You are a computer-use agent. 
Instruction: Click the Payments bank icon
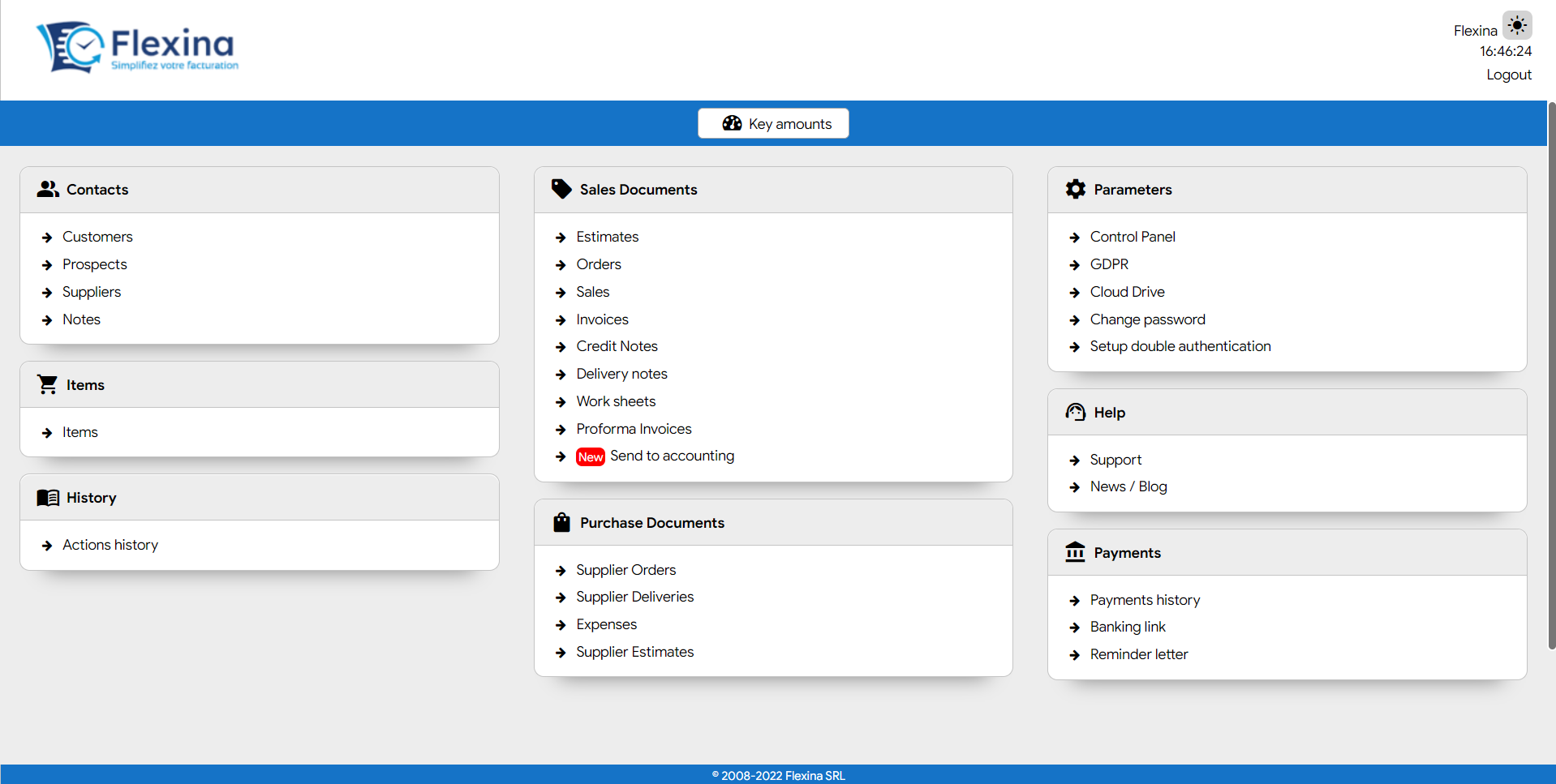coord(1076,552)
